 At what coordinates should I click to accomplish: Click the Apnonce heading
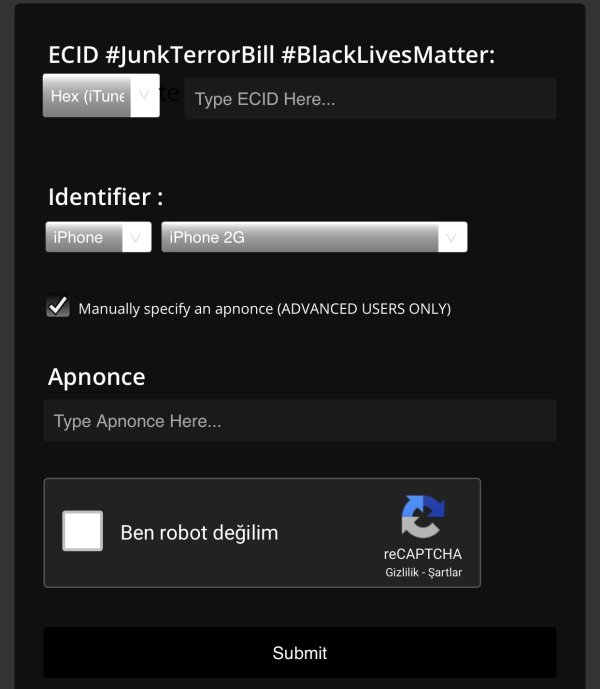[96, 377]
